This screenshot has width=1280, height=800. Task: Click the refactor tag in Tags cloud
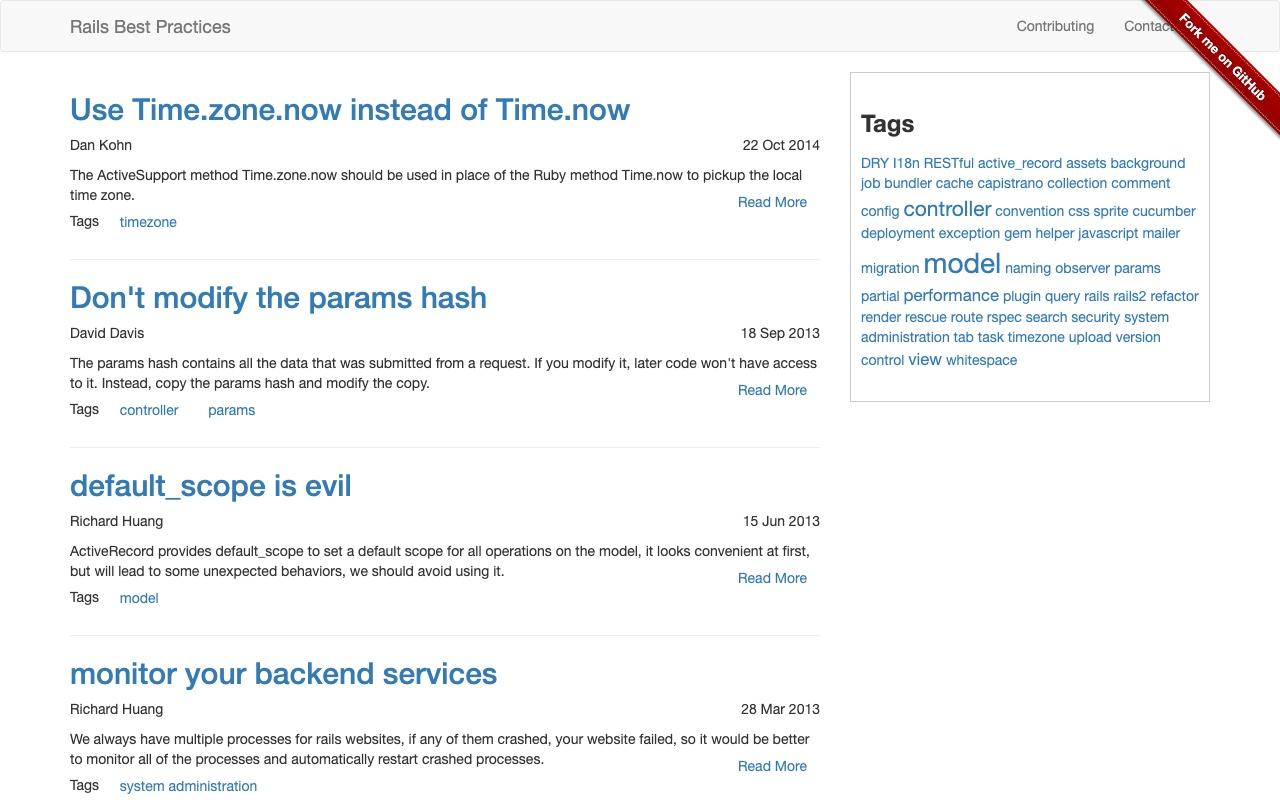(1174, 296)
